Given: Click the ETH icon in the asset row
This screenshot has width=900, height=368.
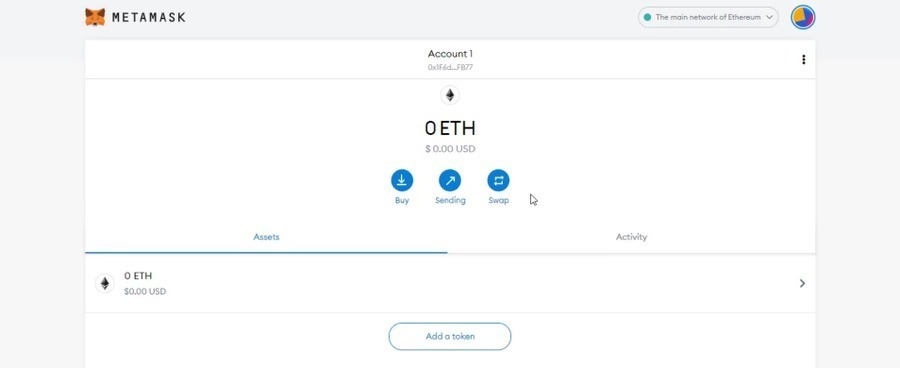Looking at the screenshot, I should (104, 283).
